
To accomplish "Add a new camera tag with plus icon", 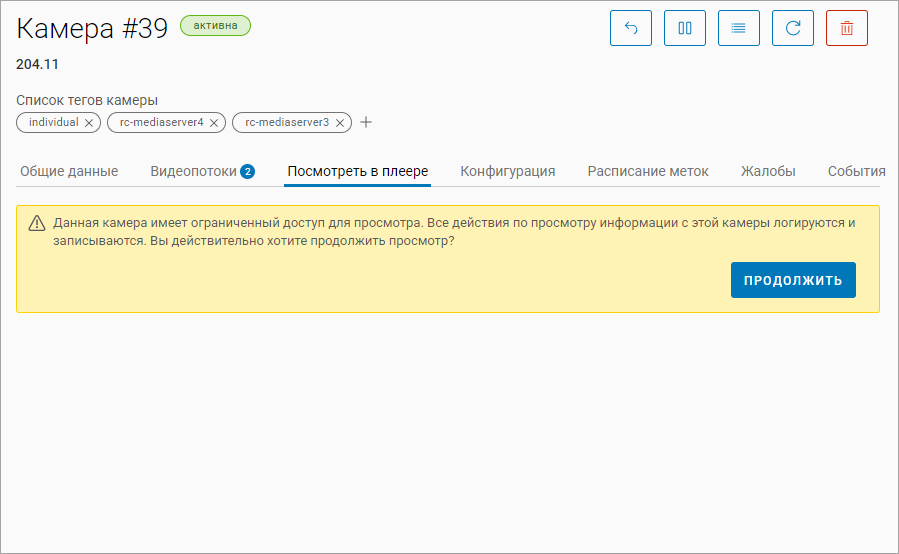I will pyautogui.click(x=366, y=122).
